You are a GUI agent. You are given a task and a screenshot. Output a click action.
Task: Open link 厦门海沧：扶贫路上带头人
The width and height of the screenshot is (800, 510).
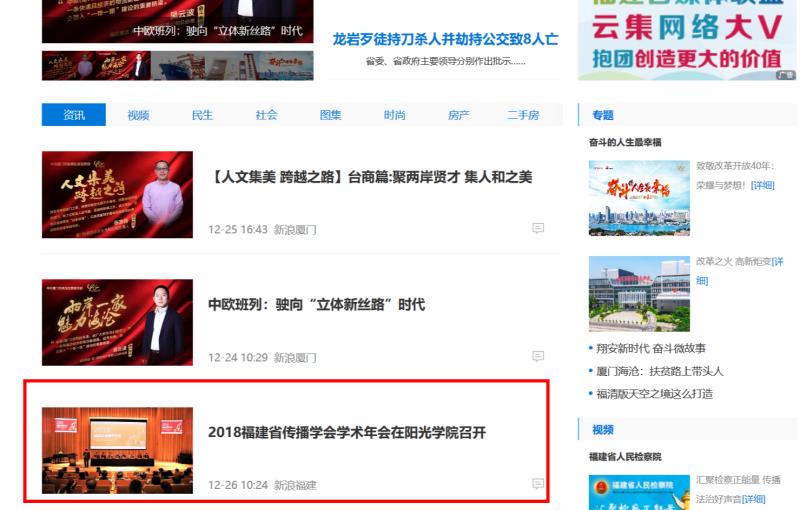[660, 371]
